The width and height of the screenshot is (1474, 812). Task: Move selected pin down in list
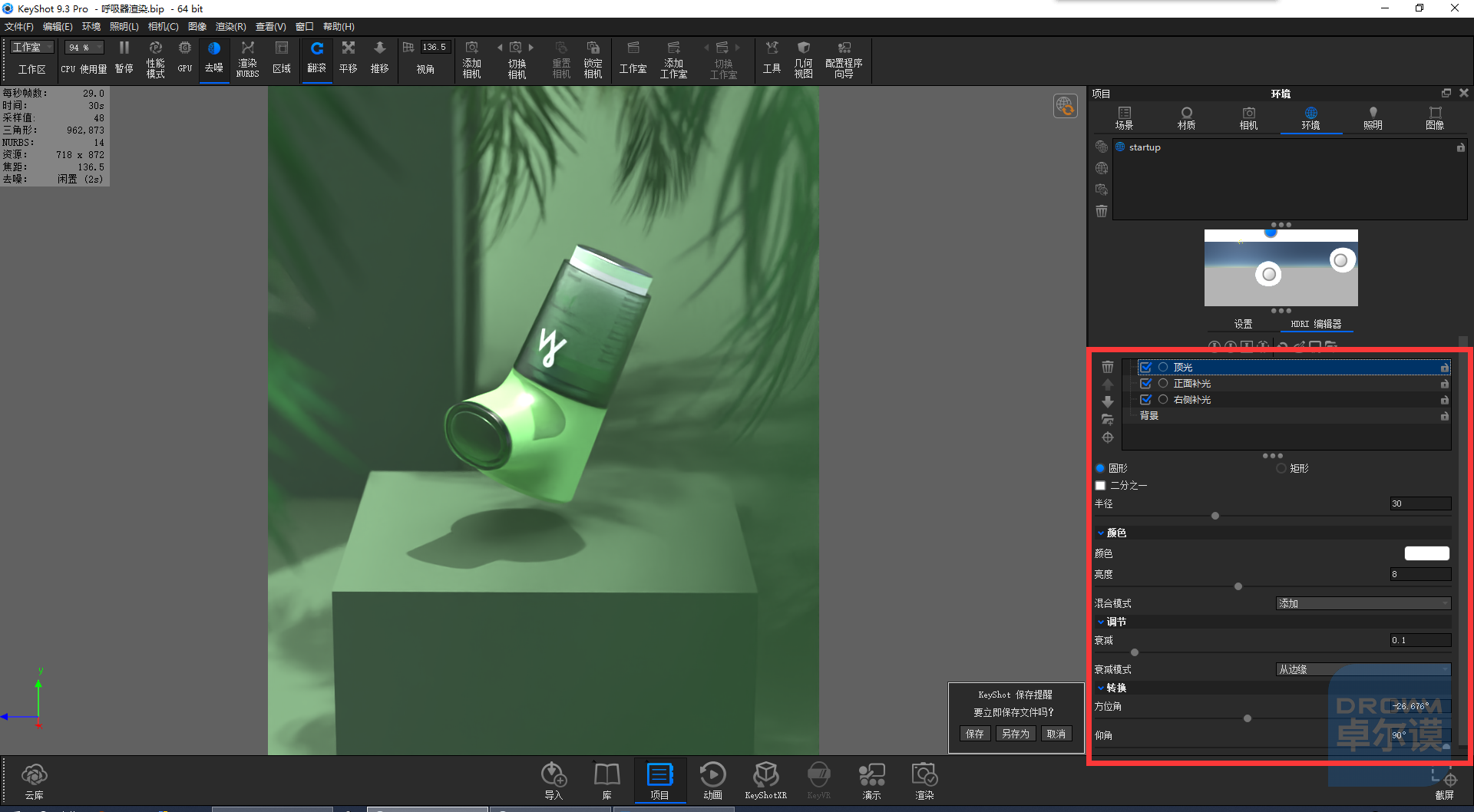click(1108, 401)
